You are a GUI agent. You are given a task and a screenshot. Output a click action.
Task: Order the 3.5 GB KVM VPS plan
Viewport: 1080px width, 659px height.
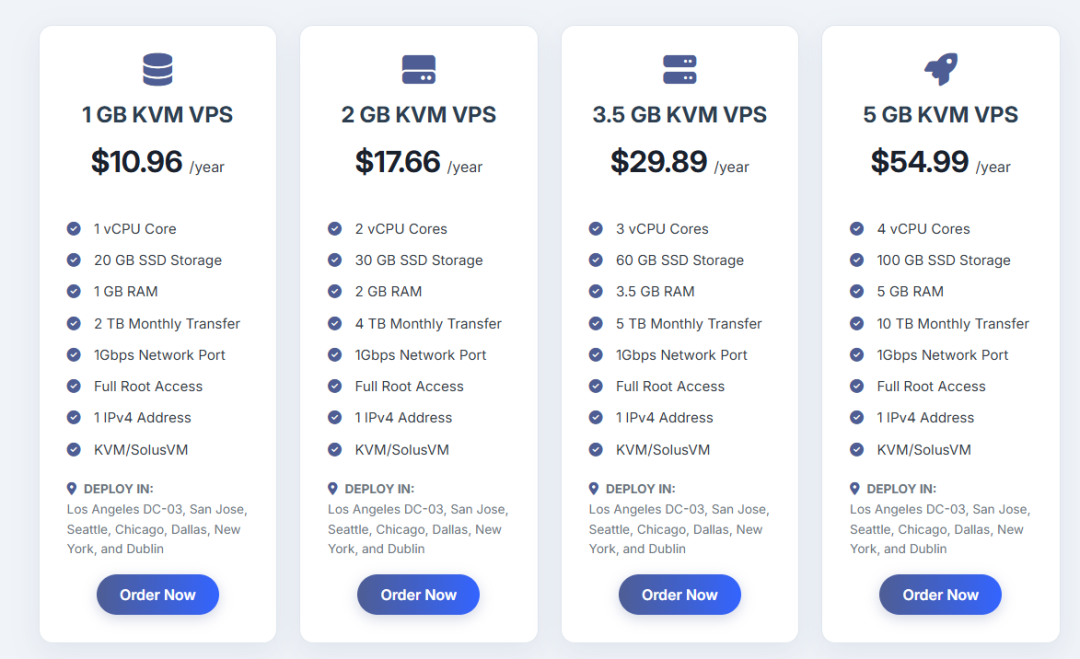click(680, 594)
